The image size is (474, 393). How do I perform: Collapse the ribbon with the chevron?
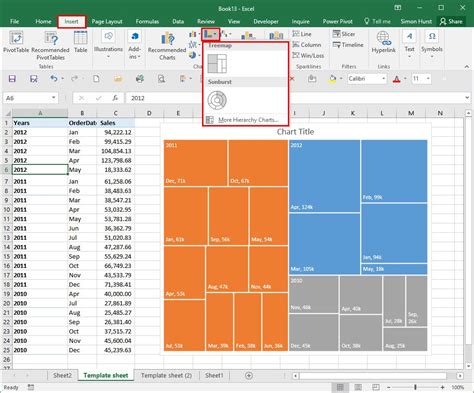(x=467, y=67)
